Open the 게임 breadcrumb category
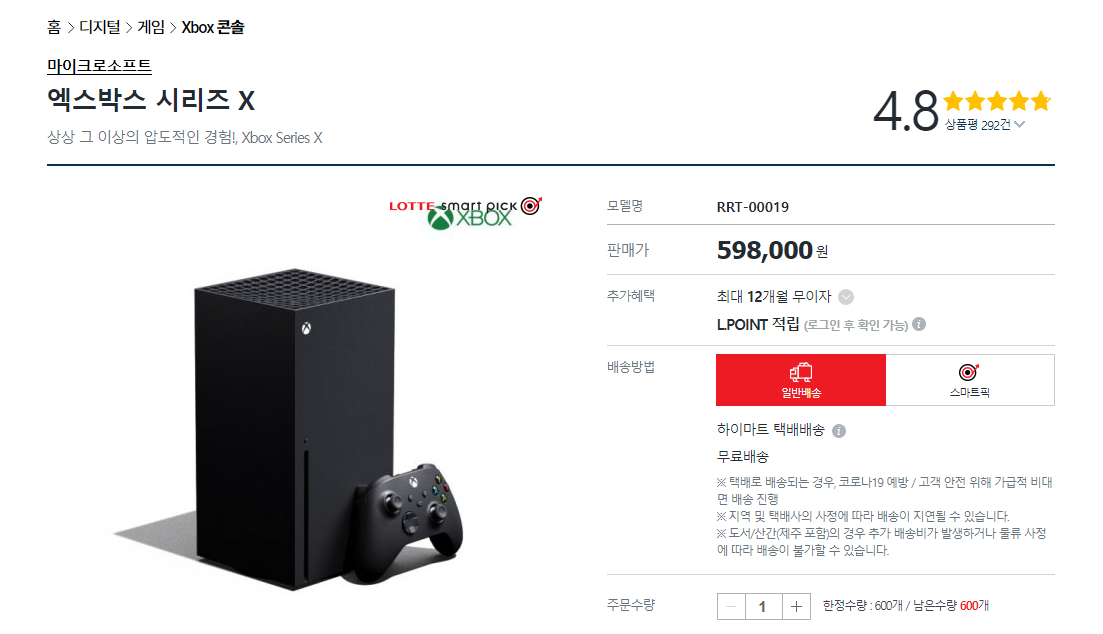The height and width of the screenshot is (634, 1103). tap(151, 27)
